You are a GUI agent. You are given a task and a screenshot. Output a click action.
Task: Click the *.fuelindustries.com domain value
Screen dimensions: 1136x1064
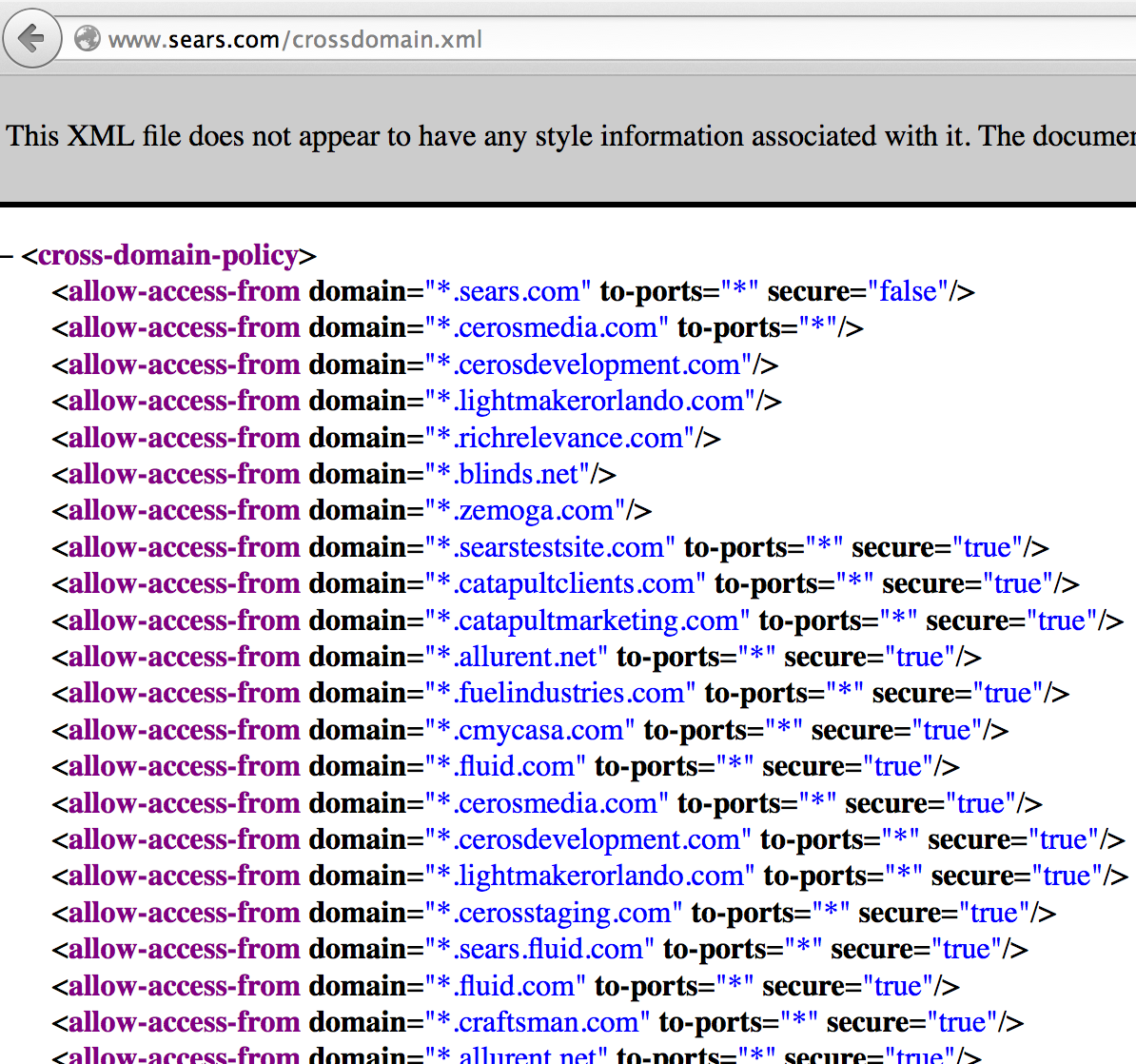pyautogui.click(x=560, y=693)
